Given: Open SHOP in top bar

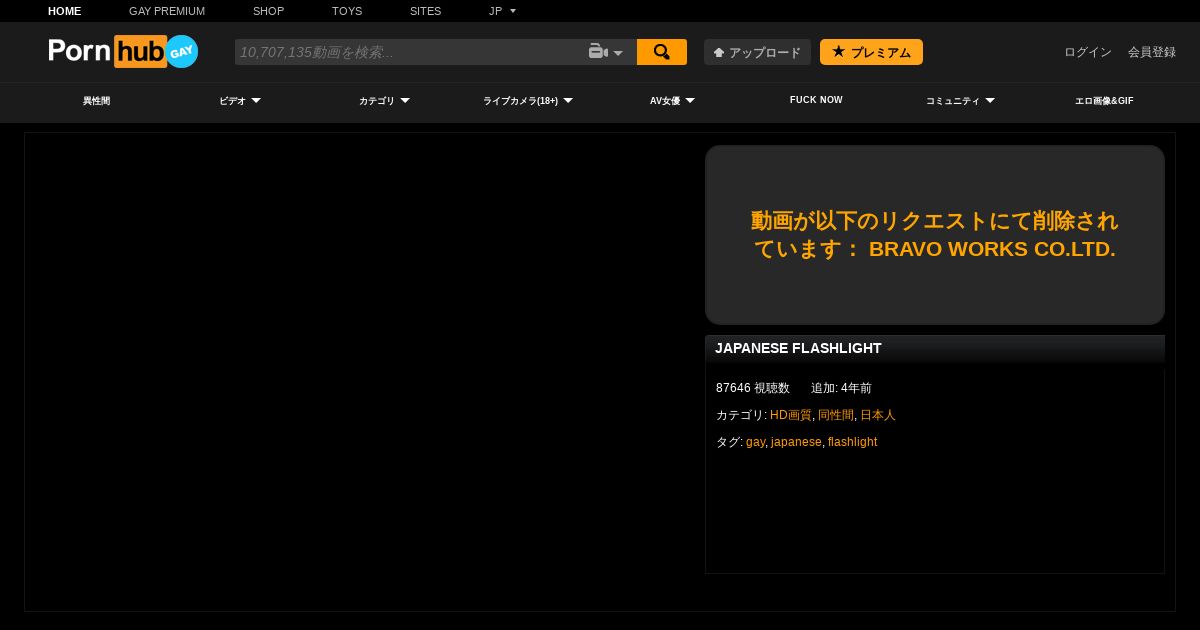Looking at the screenshot, I should (x=268, y=11).
